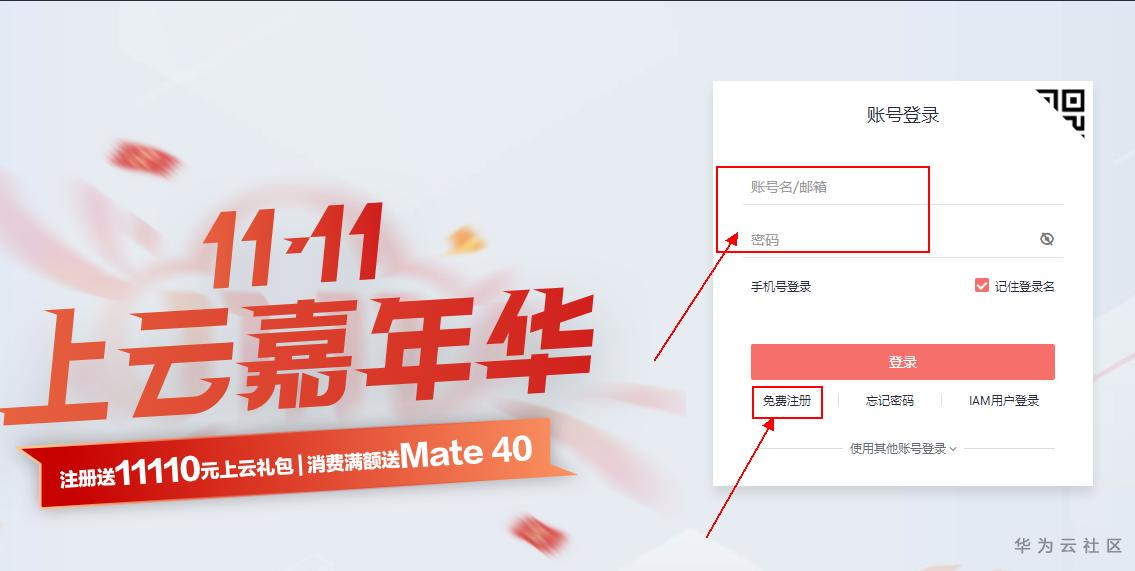Click the 11·11 promotional headline
The width and height of the screenshot is (1135, 571).
tap(292, 245)
